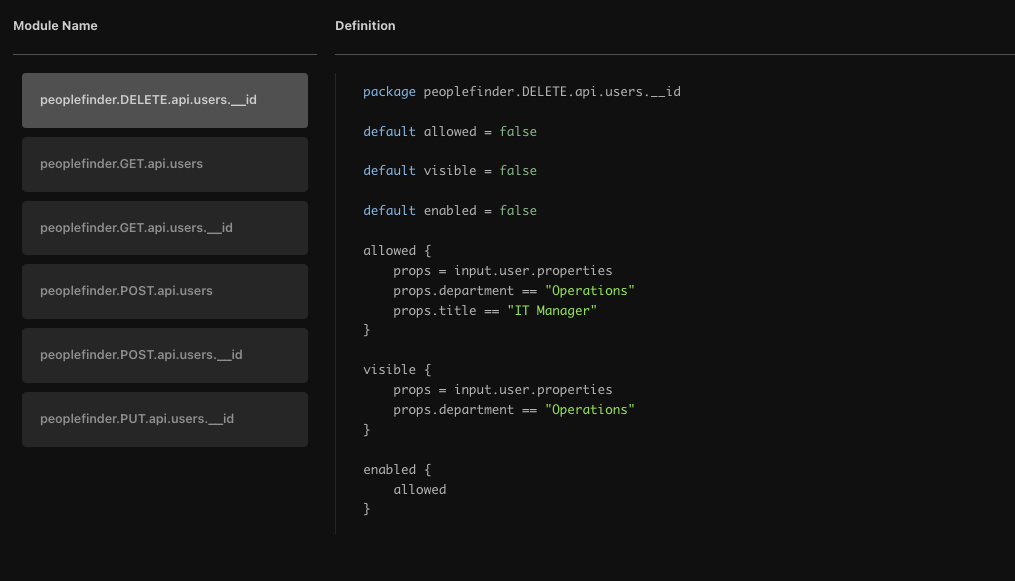Click the "IT Manager" string in the code

pos(553,311)
